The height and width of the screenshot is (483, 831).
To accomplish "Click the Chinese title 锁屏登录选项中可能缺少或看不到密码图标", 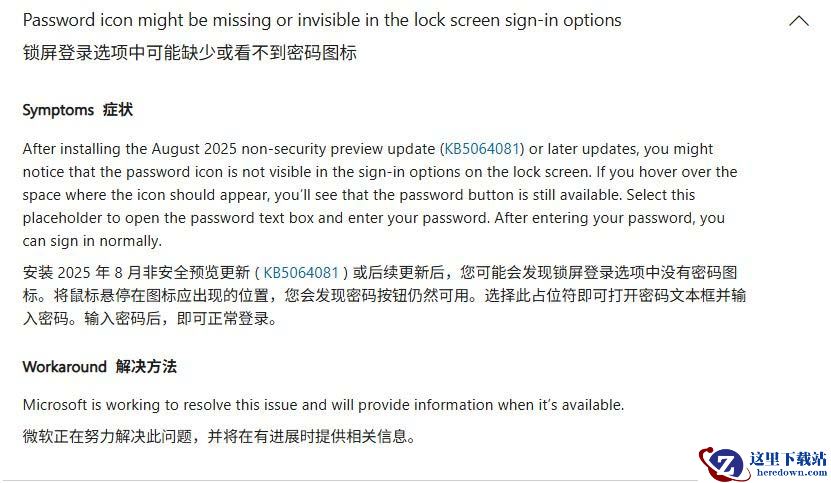I will 190,53.
